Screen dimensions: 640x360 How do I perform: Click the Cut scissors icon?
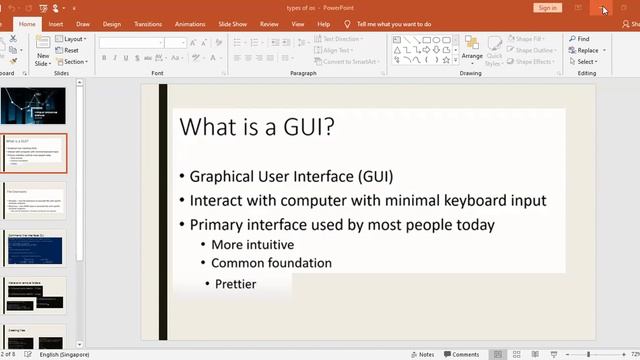click(x=13, y=38)
